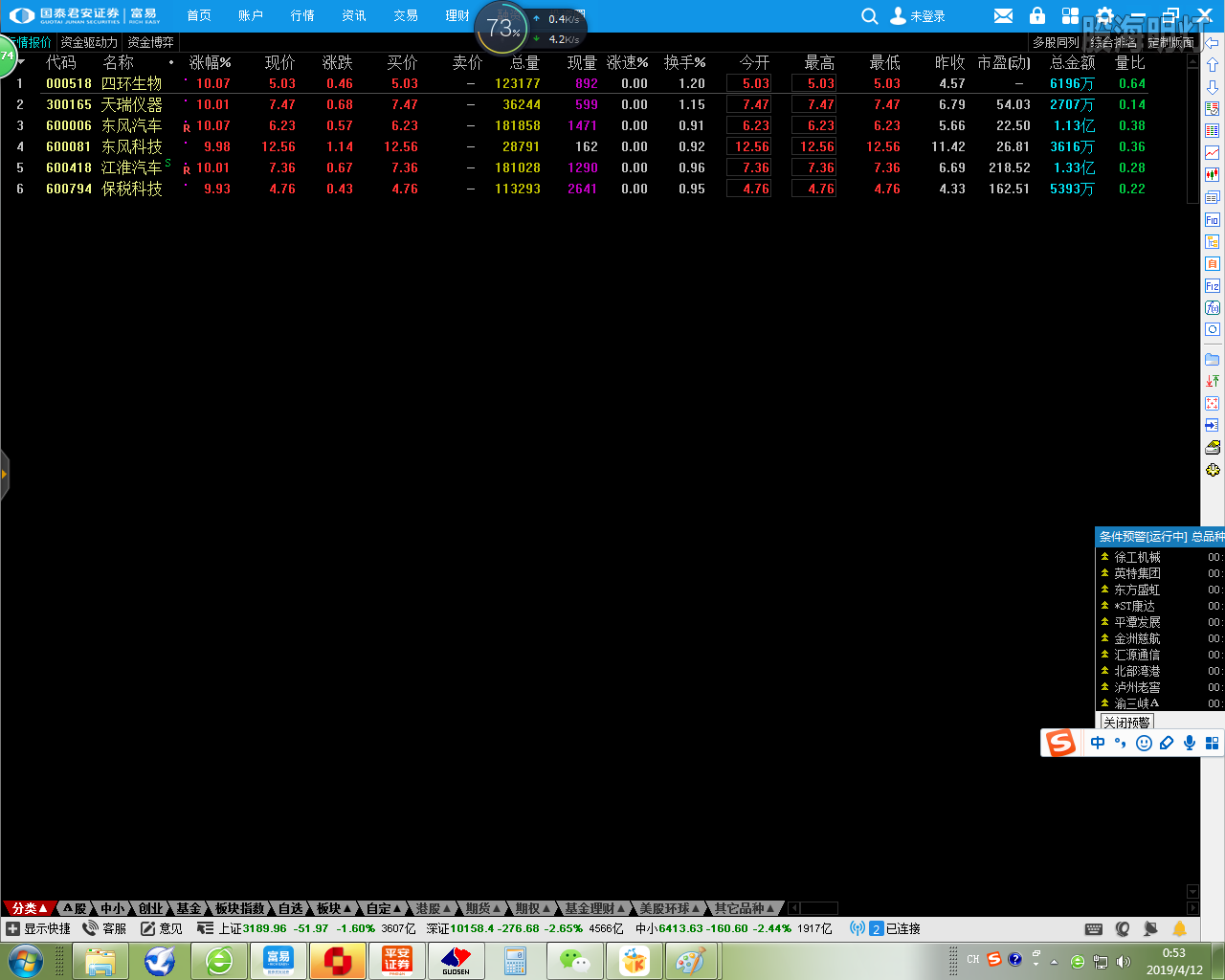Click the headset Q icon in status bar
1225x980 pixels.
[x=1123, y=928]
